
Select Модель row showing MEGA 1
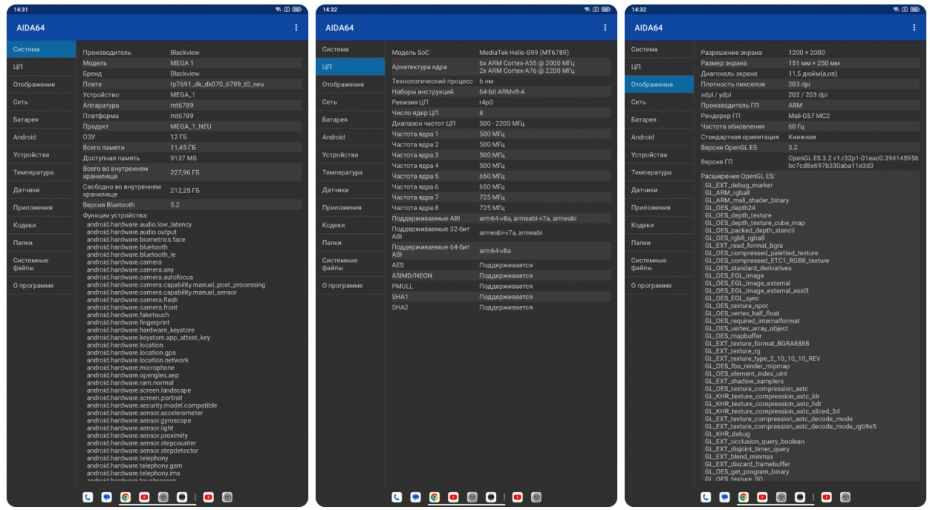click(x=191, y=63)
